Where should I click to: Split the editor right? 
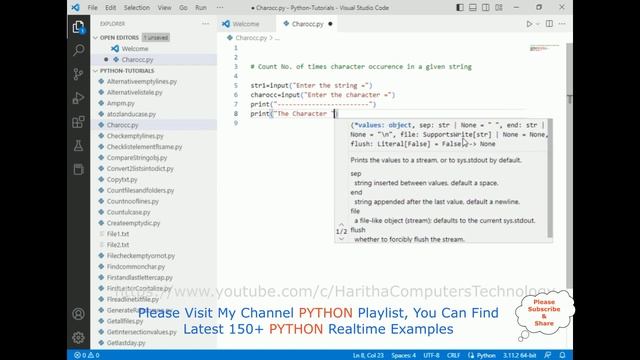coord(549,24)
